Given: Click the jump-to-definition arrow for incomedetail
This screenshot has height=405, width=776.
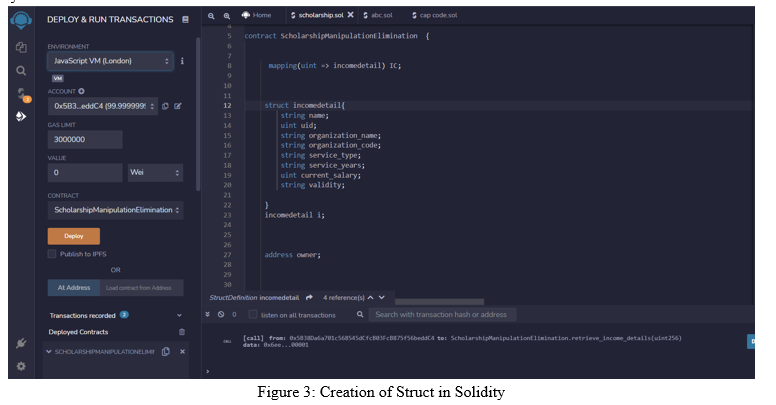Looking at the screenshot, I should [309, 298].
